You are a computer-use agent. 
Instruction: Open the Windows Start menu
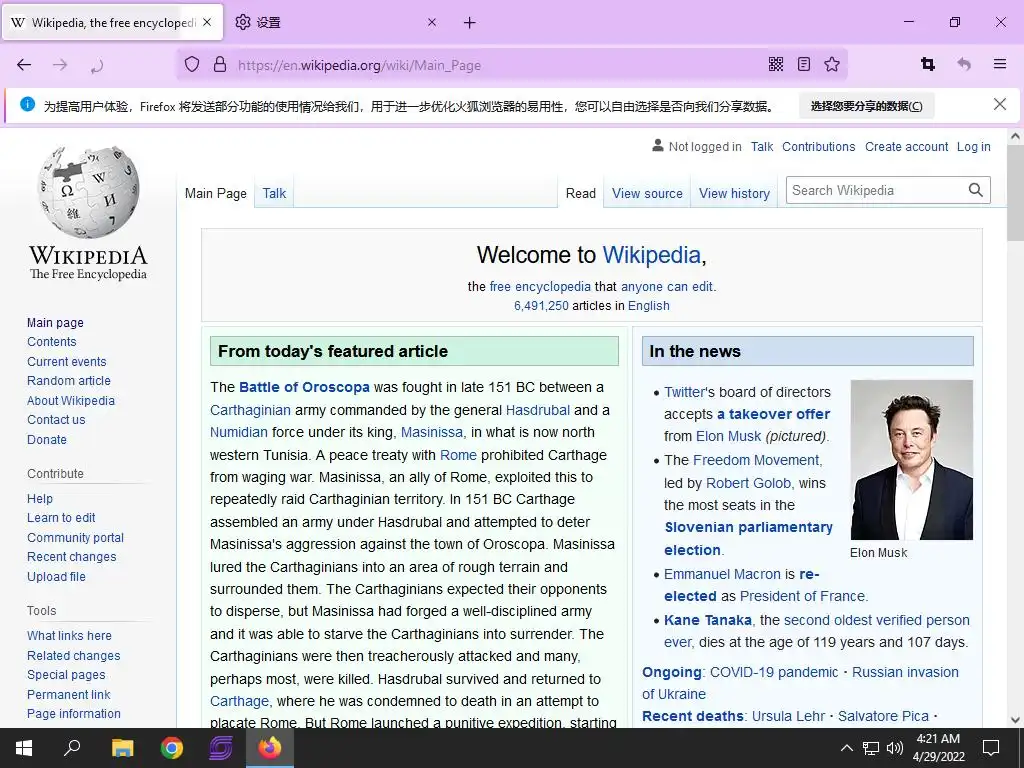point(24,748)
